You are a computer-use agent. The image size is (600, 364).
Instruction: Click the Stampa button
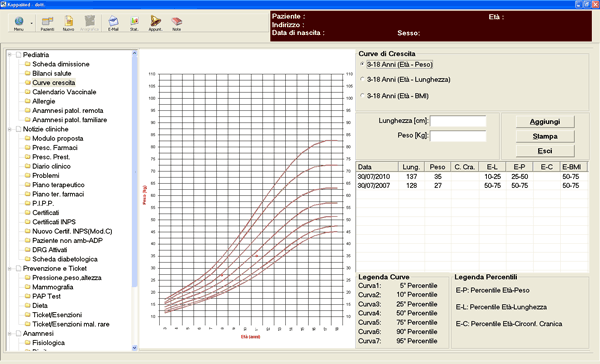pyautogui.click(x=545, y=136)
